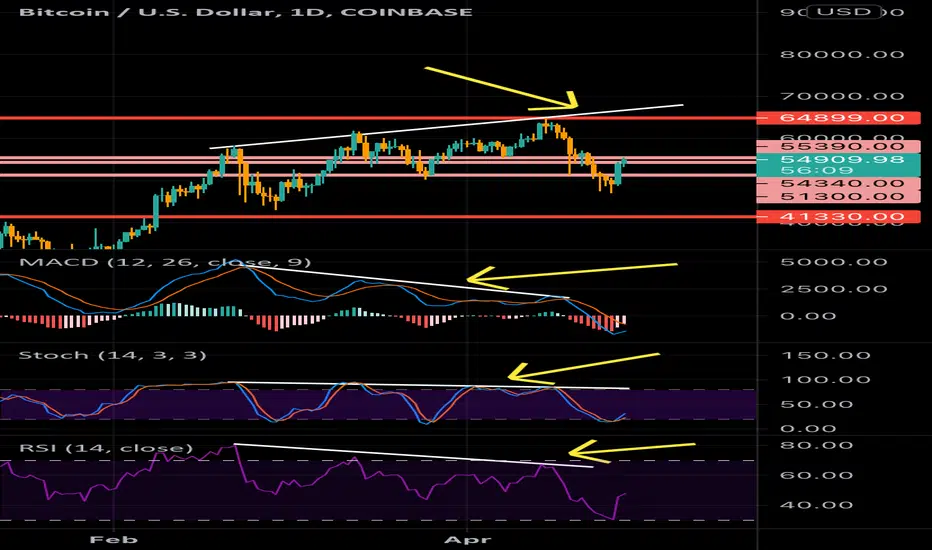Click the 41330.00 red price label

point(838,217)
